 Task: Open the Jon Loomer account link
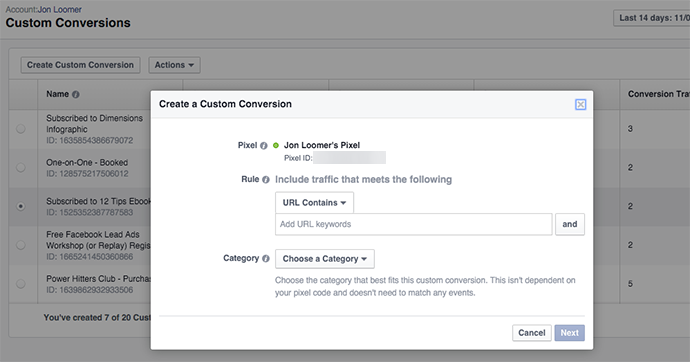[x=60, y=9]
